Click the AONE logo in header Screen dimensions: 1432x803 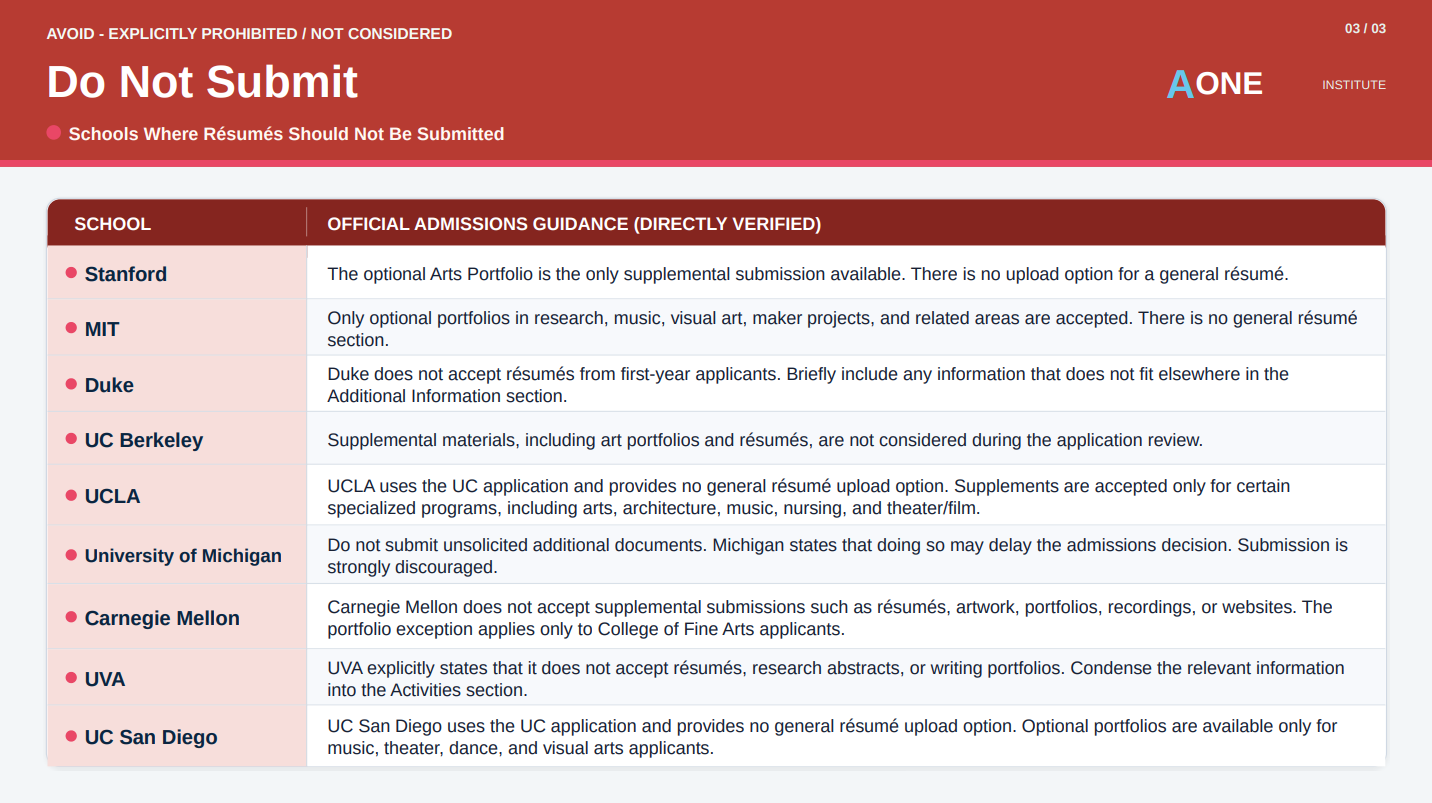coord(1215,84)
